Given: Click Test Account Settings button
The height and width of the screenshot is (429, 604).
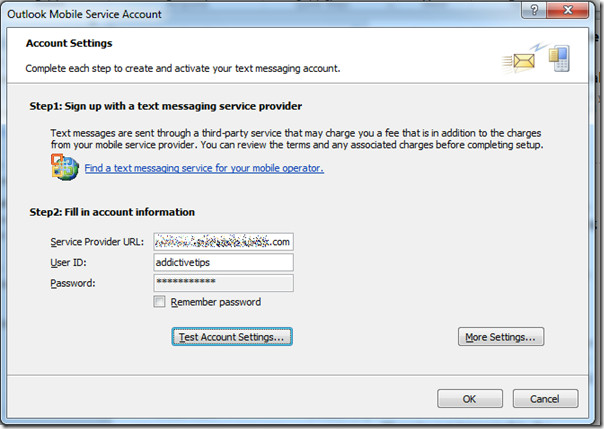Looking at the screenshot, I should 232,337.
